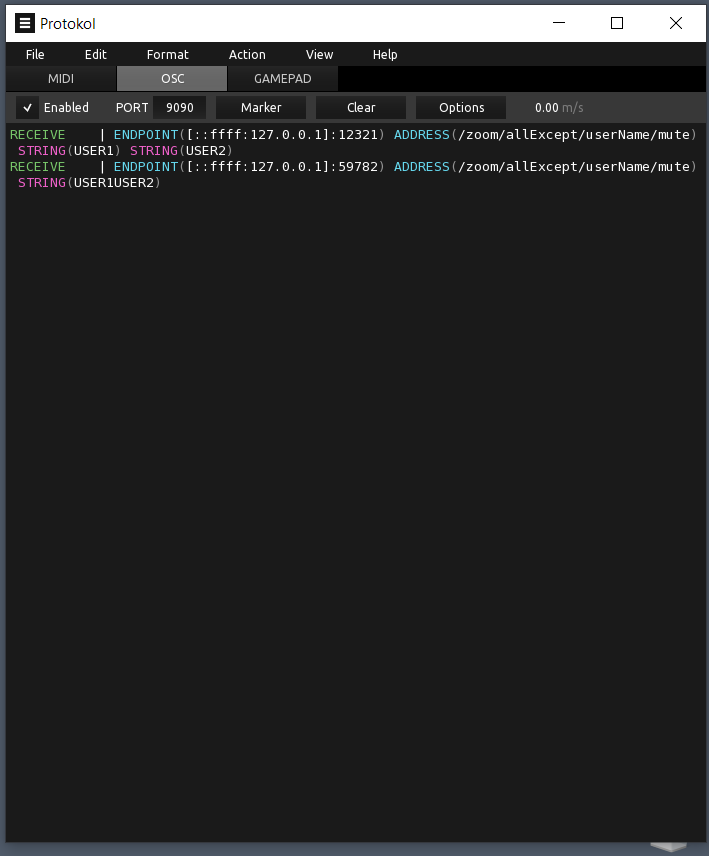
Task: Maximize the Protokol window
Action: tap(617, 23)
